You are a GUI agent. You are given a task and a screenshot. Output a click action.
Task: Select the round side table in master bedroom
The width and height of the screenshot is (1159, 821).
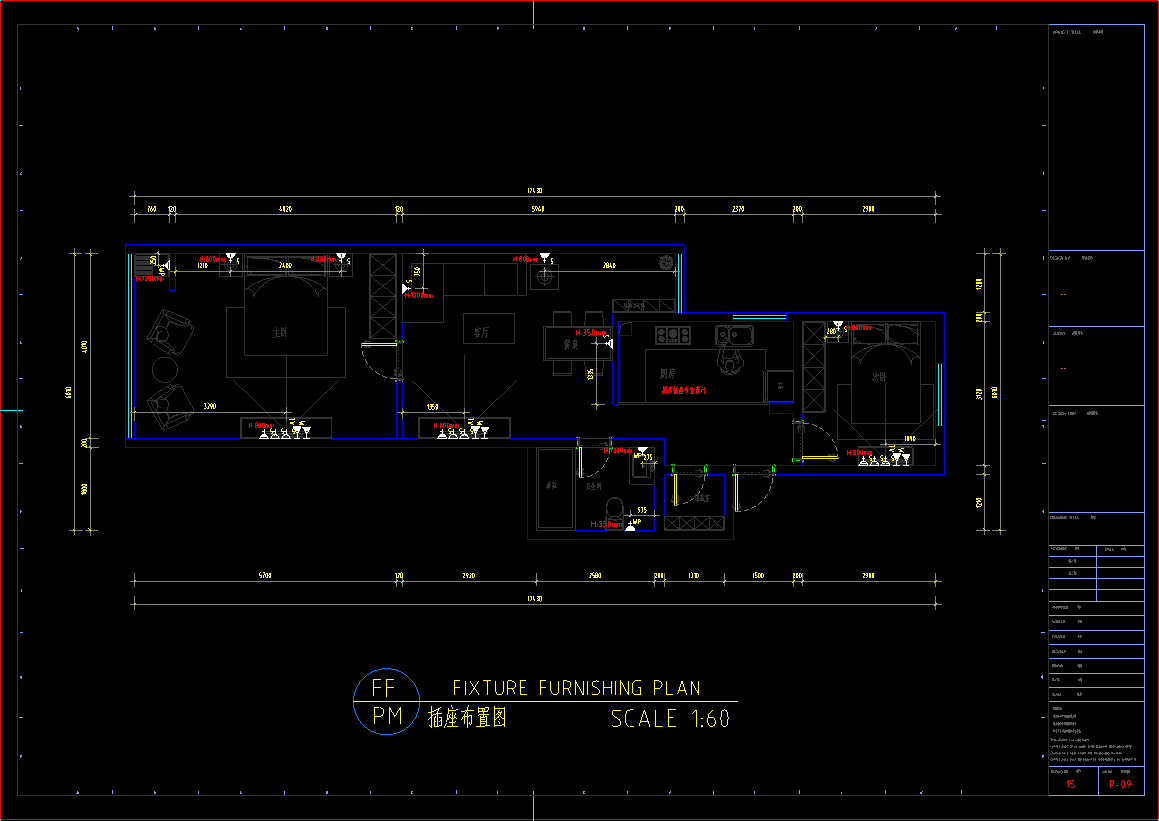pyautogui.click(x=164, y=370)
